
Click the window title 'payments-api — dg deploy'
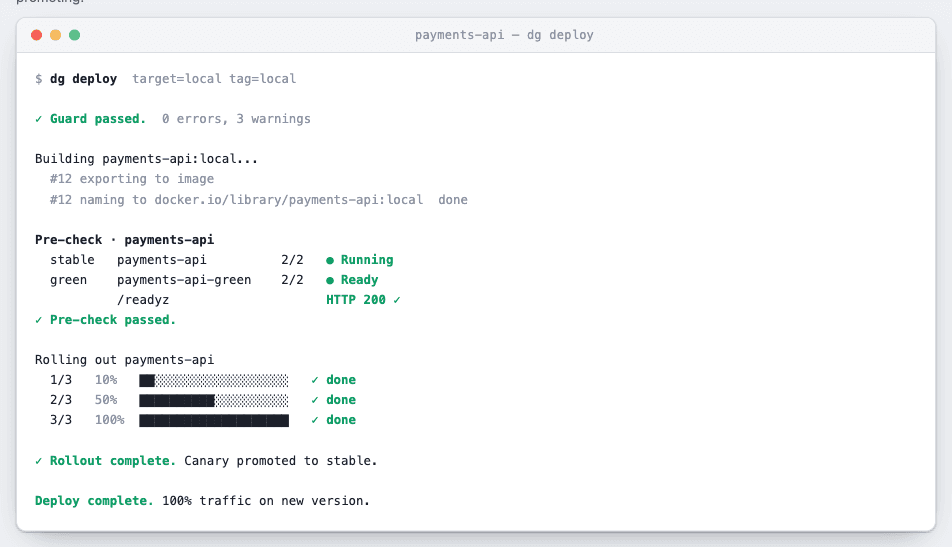pyautogui.click(x=504, y=35)
